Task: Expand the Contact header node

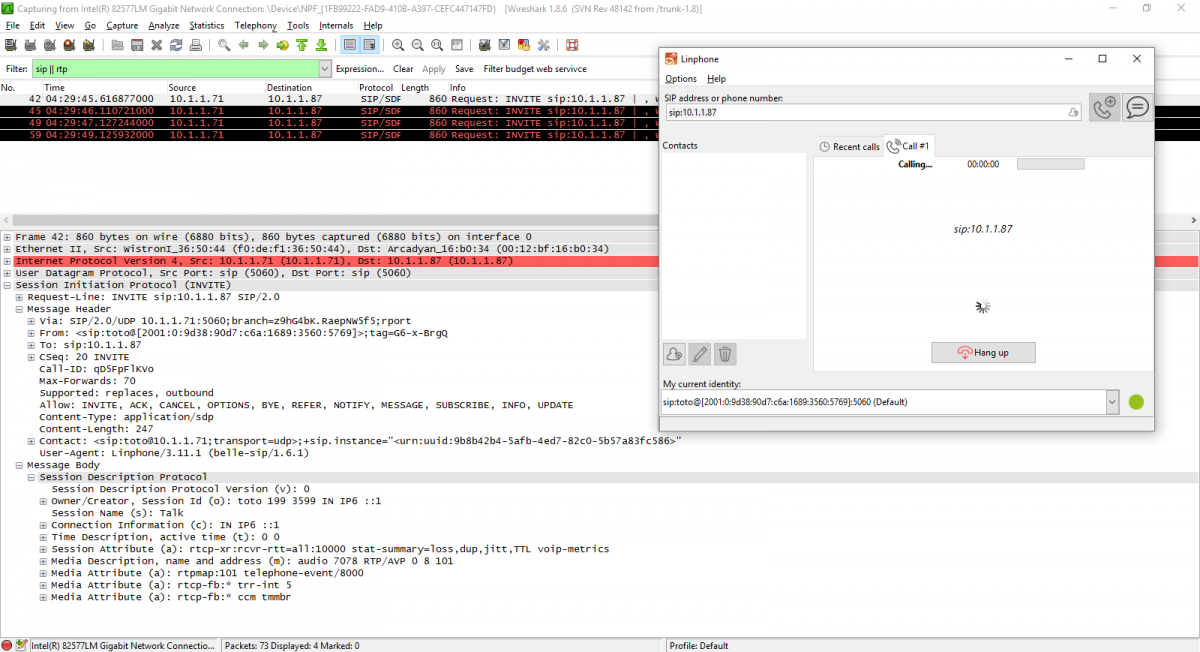Action: 31,441
